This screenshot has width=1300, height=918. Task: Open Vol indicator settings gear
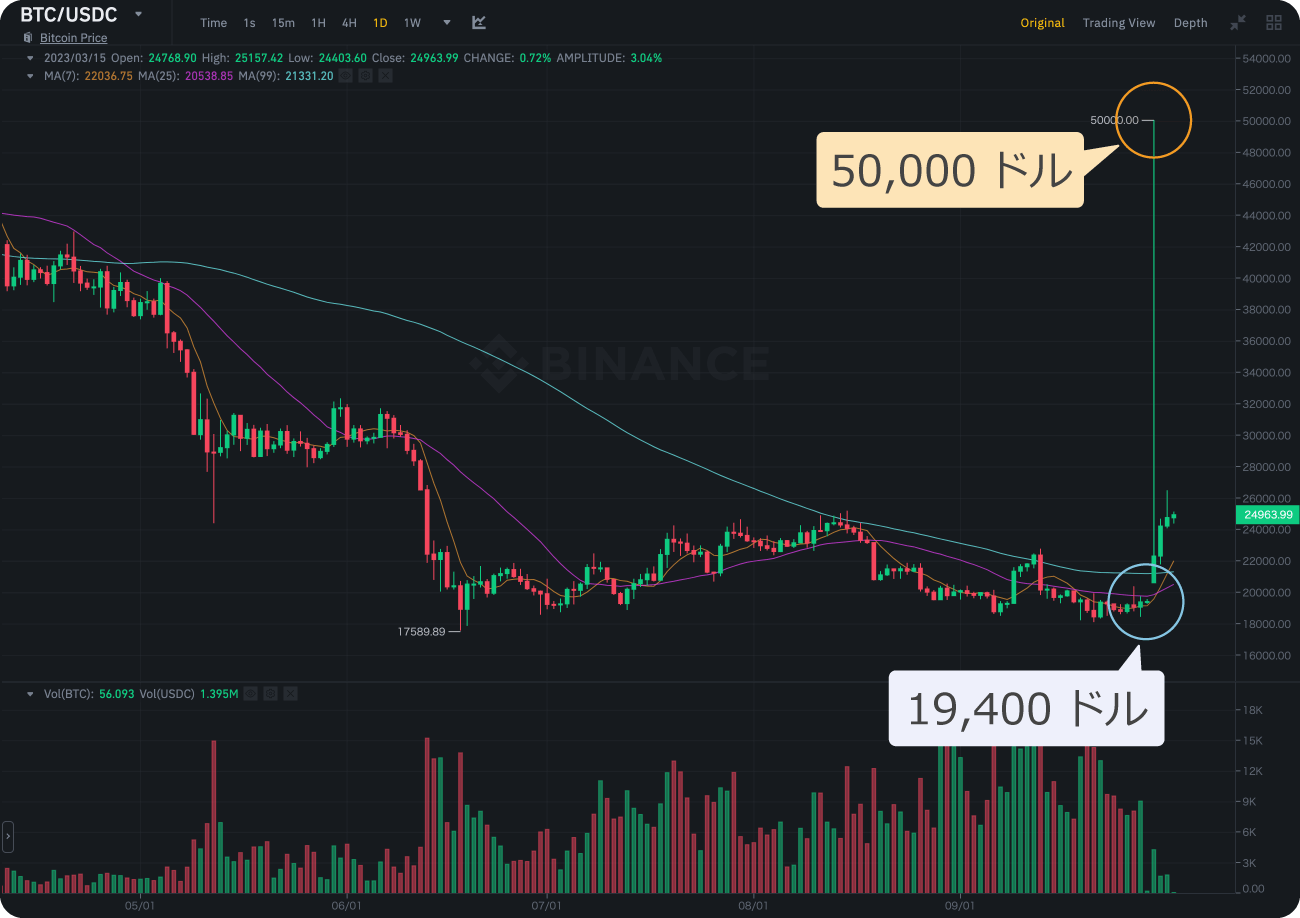click(271, 693)
